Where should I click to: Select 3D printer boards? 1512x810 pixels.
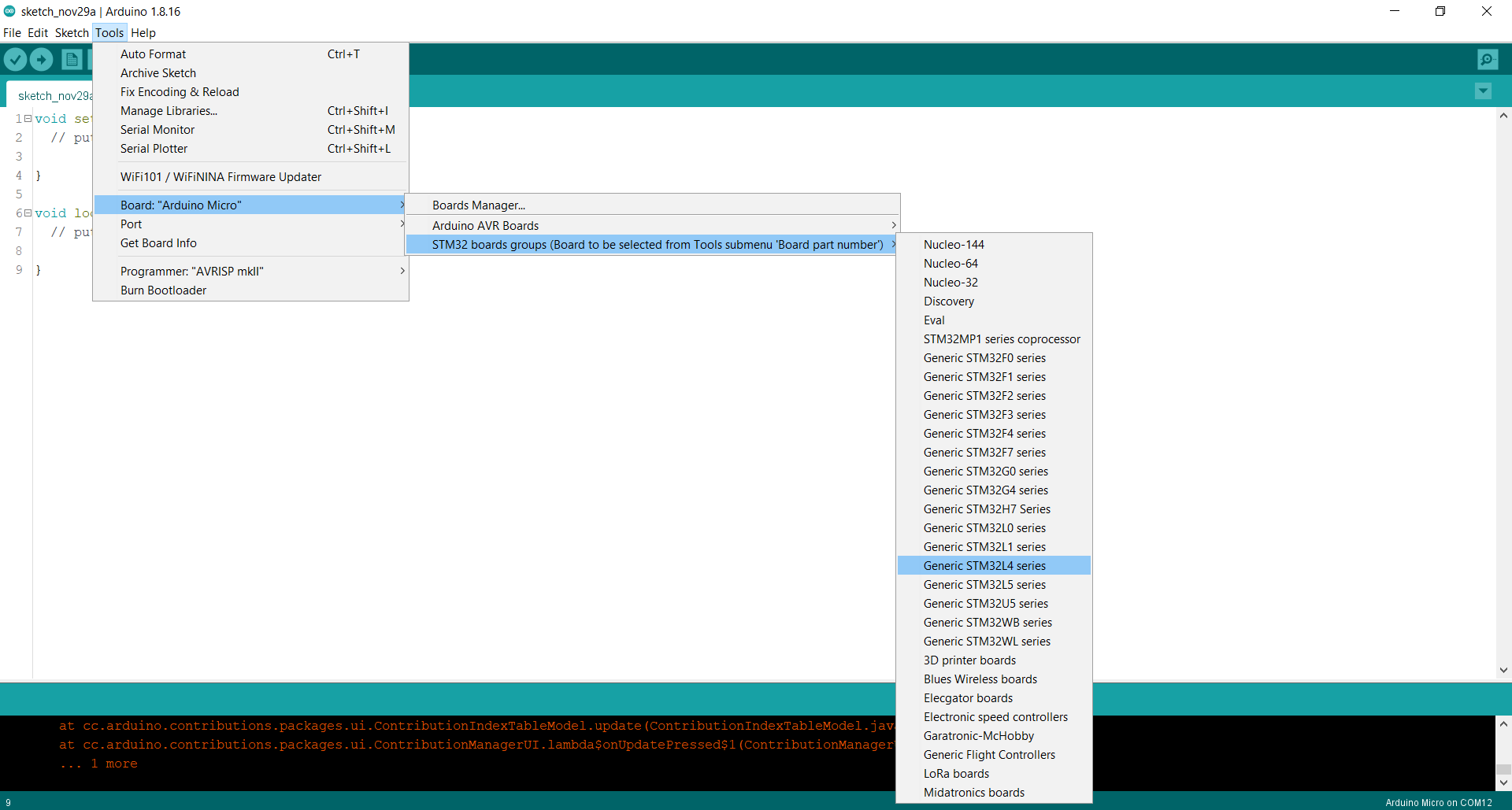pos(994,660)
